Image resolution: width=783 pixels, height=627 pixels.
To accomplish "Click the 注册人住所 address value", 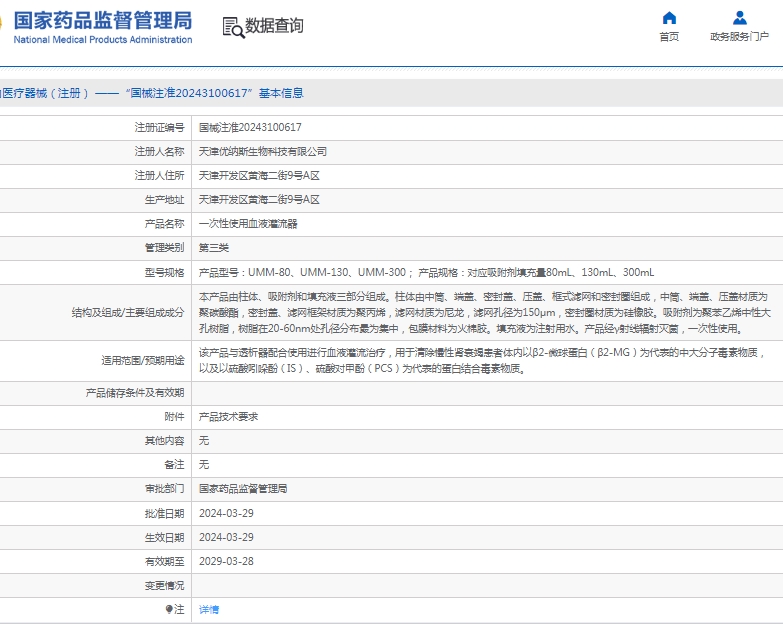I will tap(259, 175).
